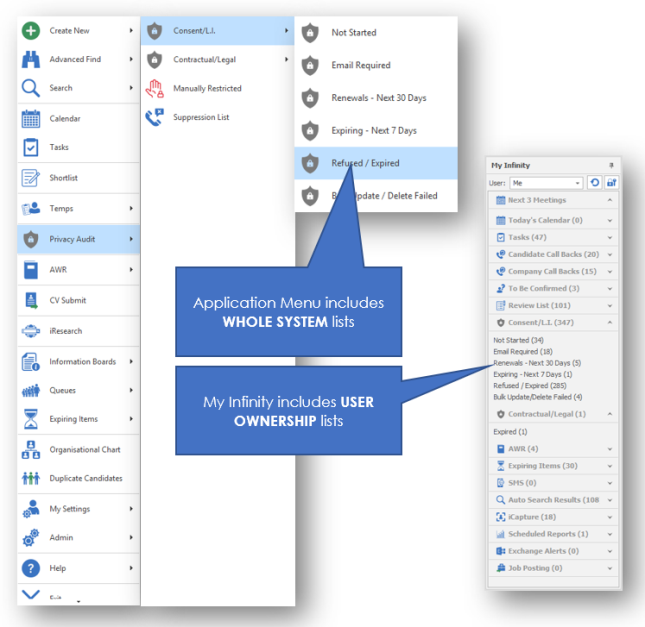Click refresh button in My Infinity panel

594,183
